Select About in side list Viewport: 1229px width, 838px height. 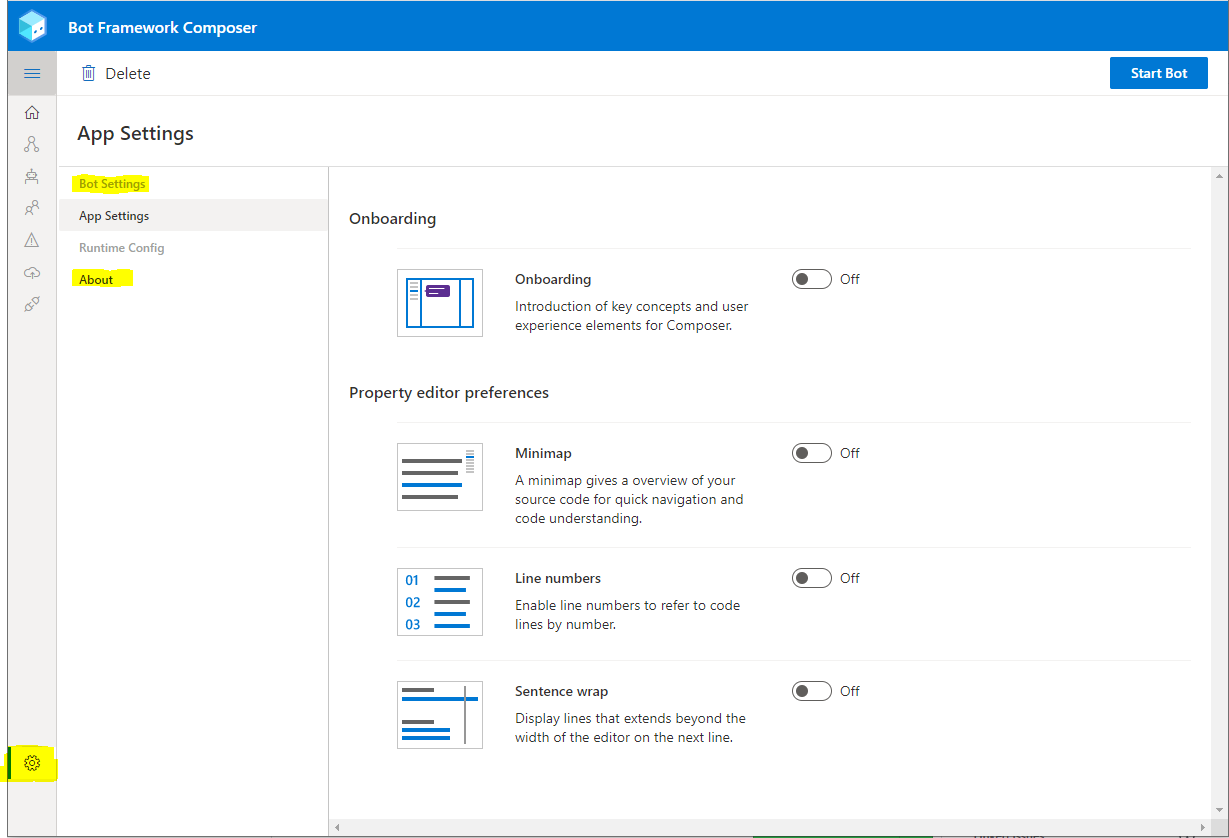tap(96, 280)
